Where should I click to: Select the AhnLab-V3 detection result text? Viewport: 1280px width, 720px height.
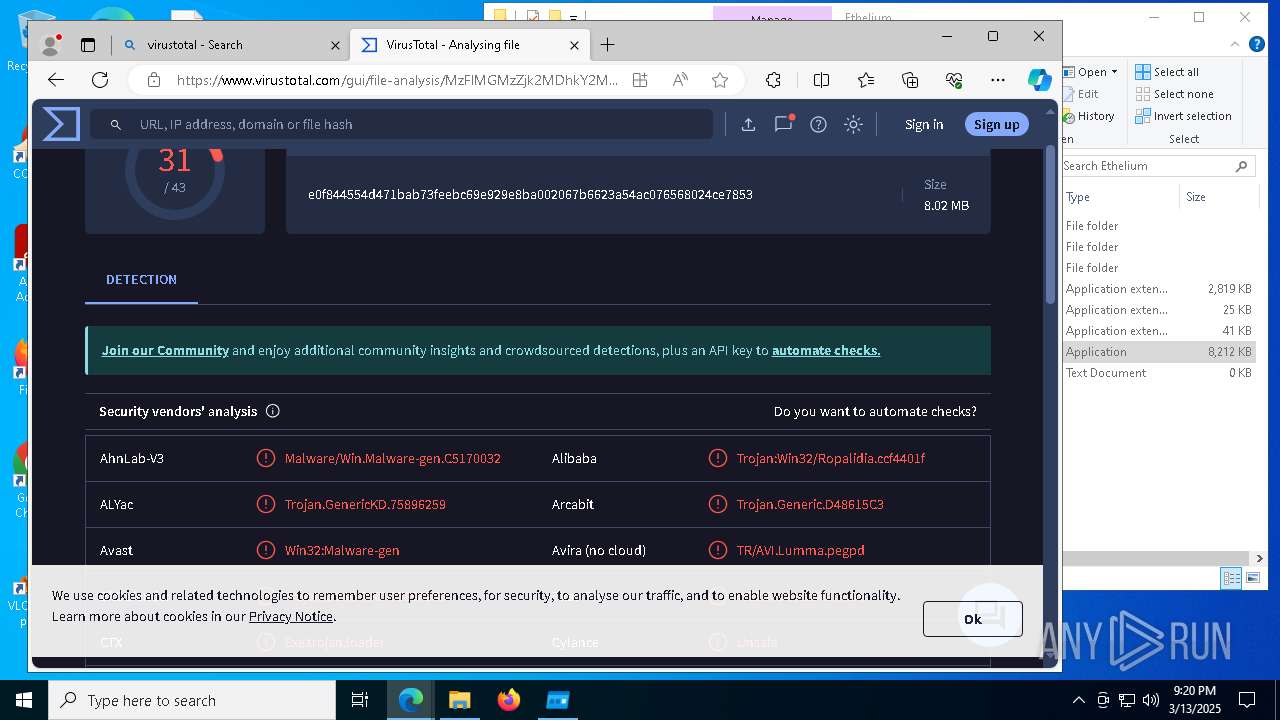[393, 458]
